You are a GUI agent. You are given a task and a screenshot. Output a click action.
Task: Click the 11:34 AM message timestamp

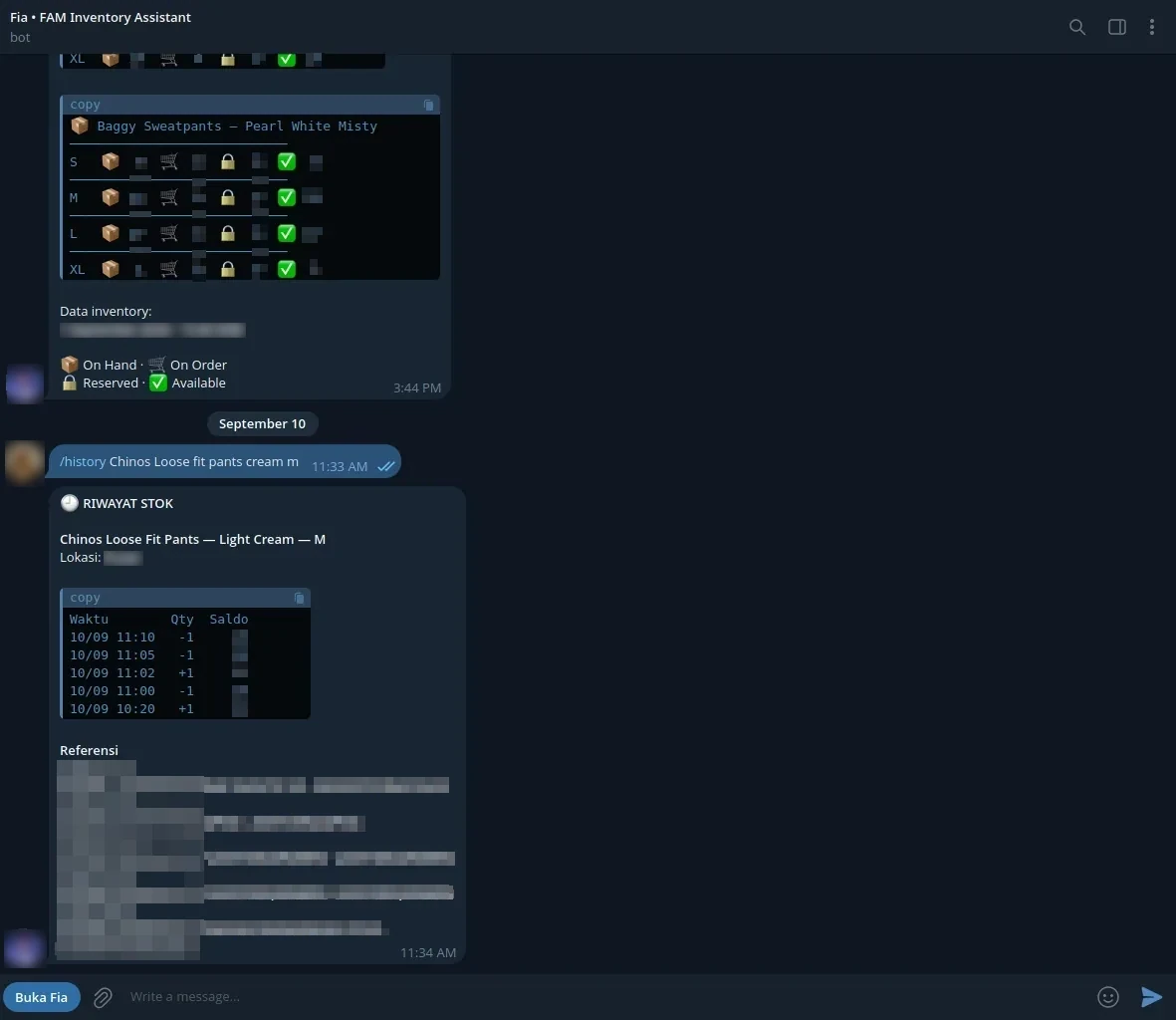click(428, 952)
